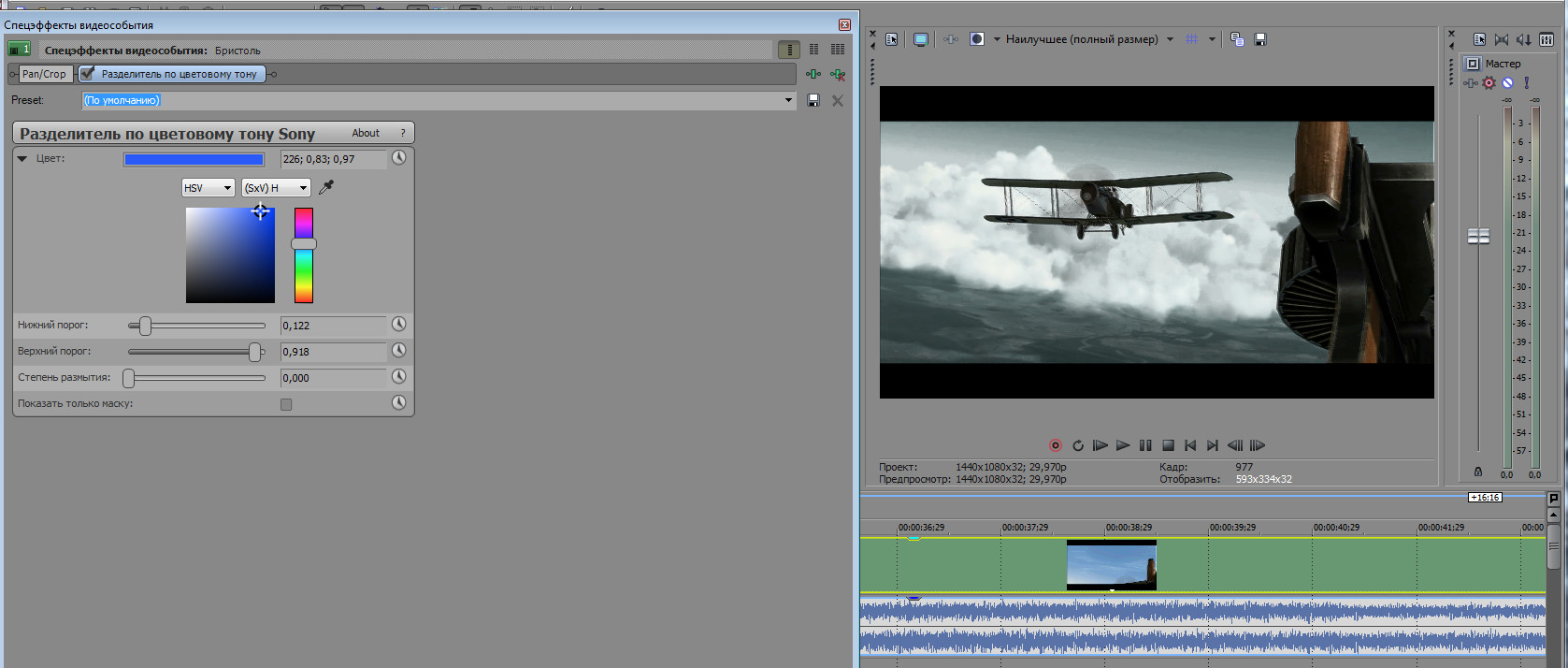The height and width of the screenshot is (668, 1568).
Task: Switch FX window to multi-column parameter view
Action: (x=838, y=50)
